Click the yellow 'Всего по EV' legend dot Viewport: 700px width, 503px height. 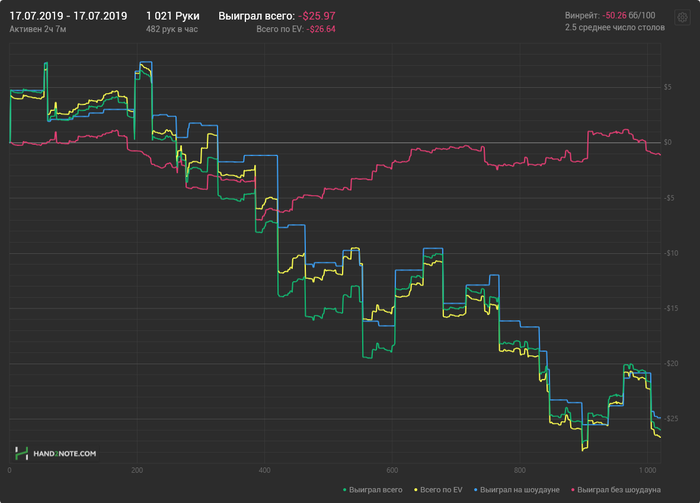point(414,490)
